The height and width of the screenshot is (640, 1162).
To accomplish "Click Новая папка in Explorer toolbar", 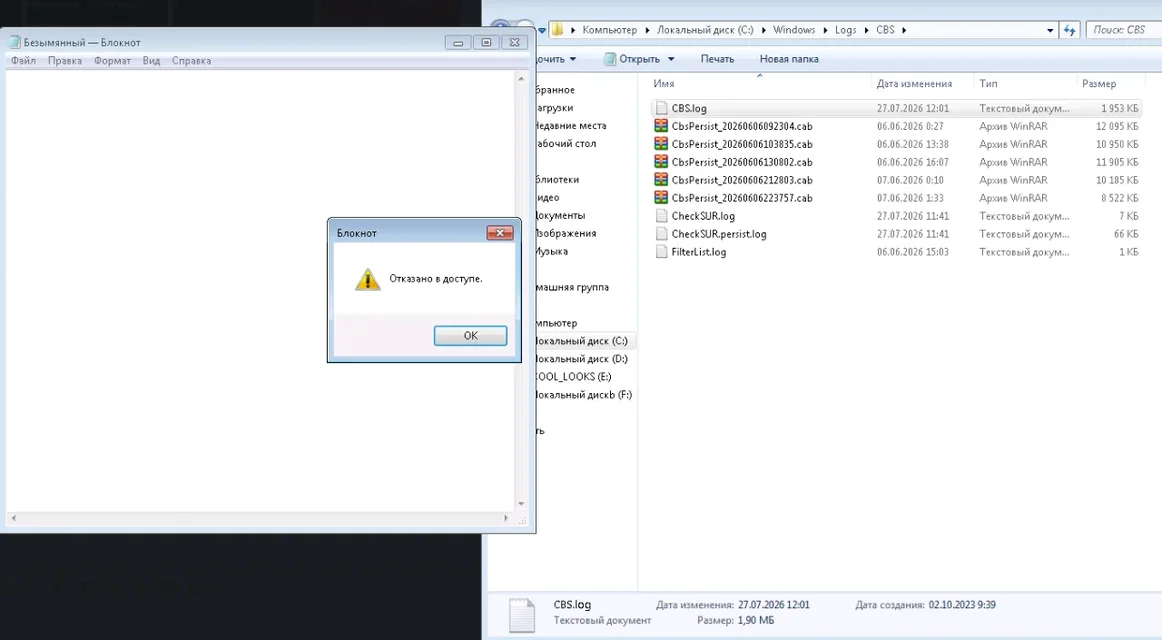I will click(789, 59).
